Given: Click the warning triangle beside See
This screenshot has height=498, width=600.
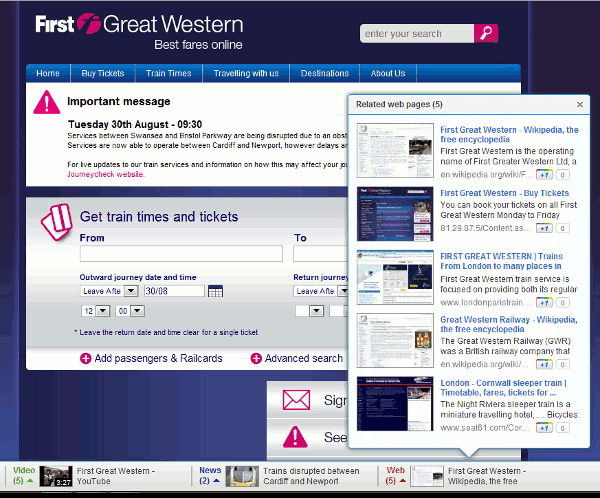Looking at the screenshot, I should 295,437.
